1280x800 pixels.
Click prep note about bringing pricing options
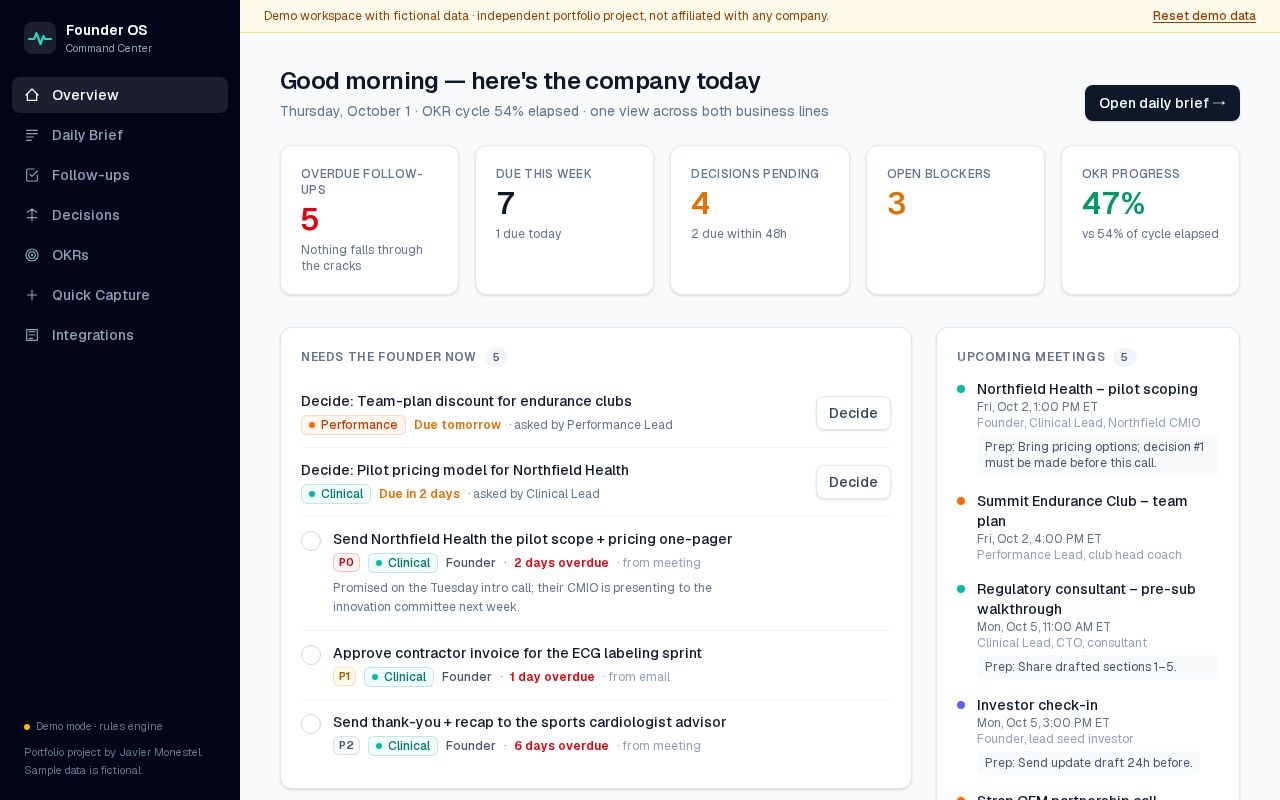click(x=1098, y=455)
